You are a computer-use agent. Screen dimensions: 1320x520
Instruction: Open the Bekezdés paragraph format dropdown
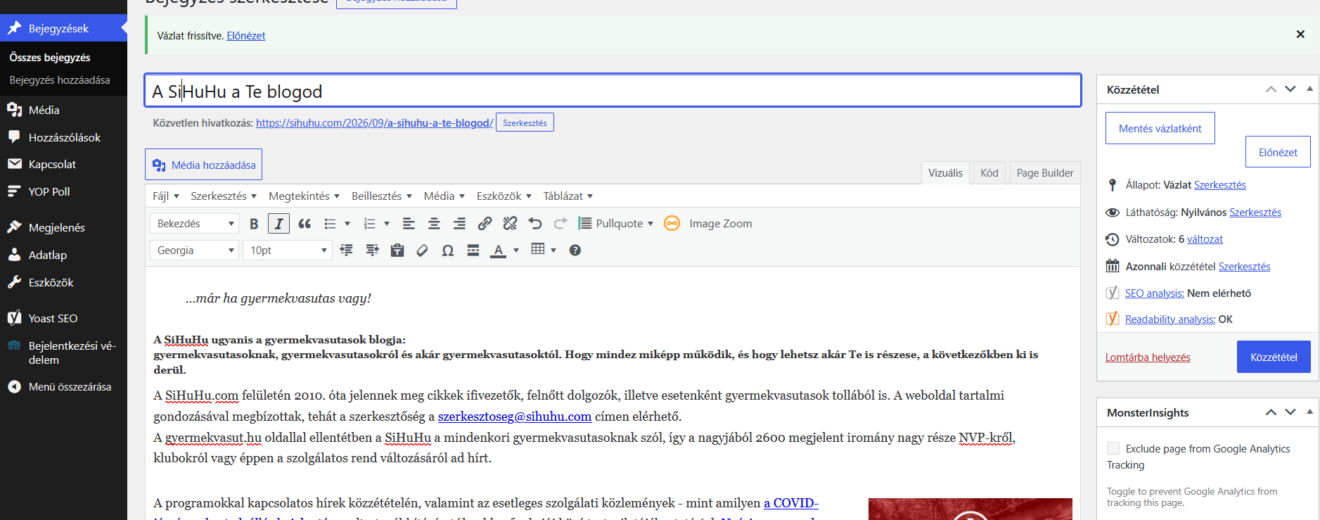[195, 224]
